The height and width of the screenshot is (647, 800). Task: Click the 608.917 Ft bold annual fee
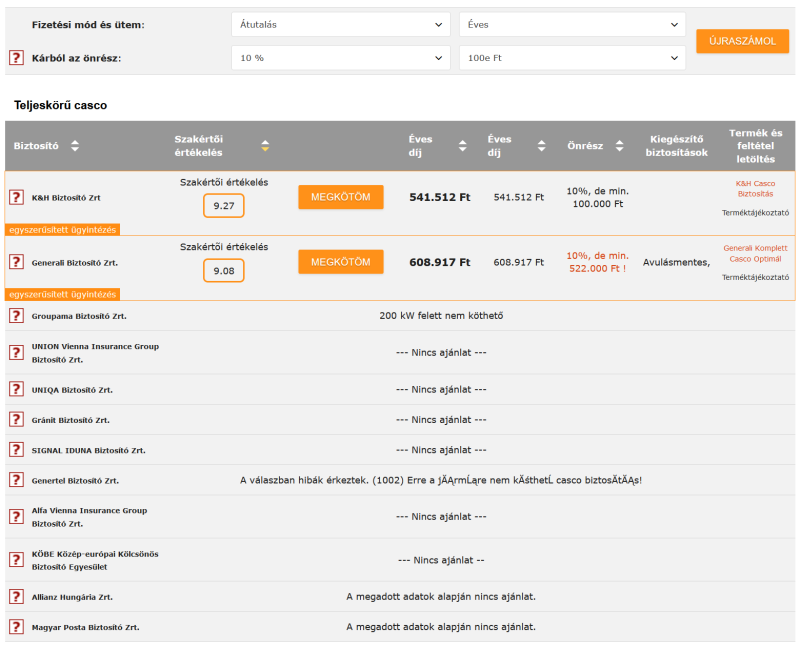click(439, 262)
